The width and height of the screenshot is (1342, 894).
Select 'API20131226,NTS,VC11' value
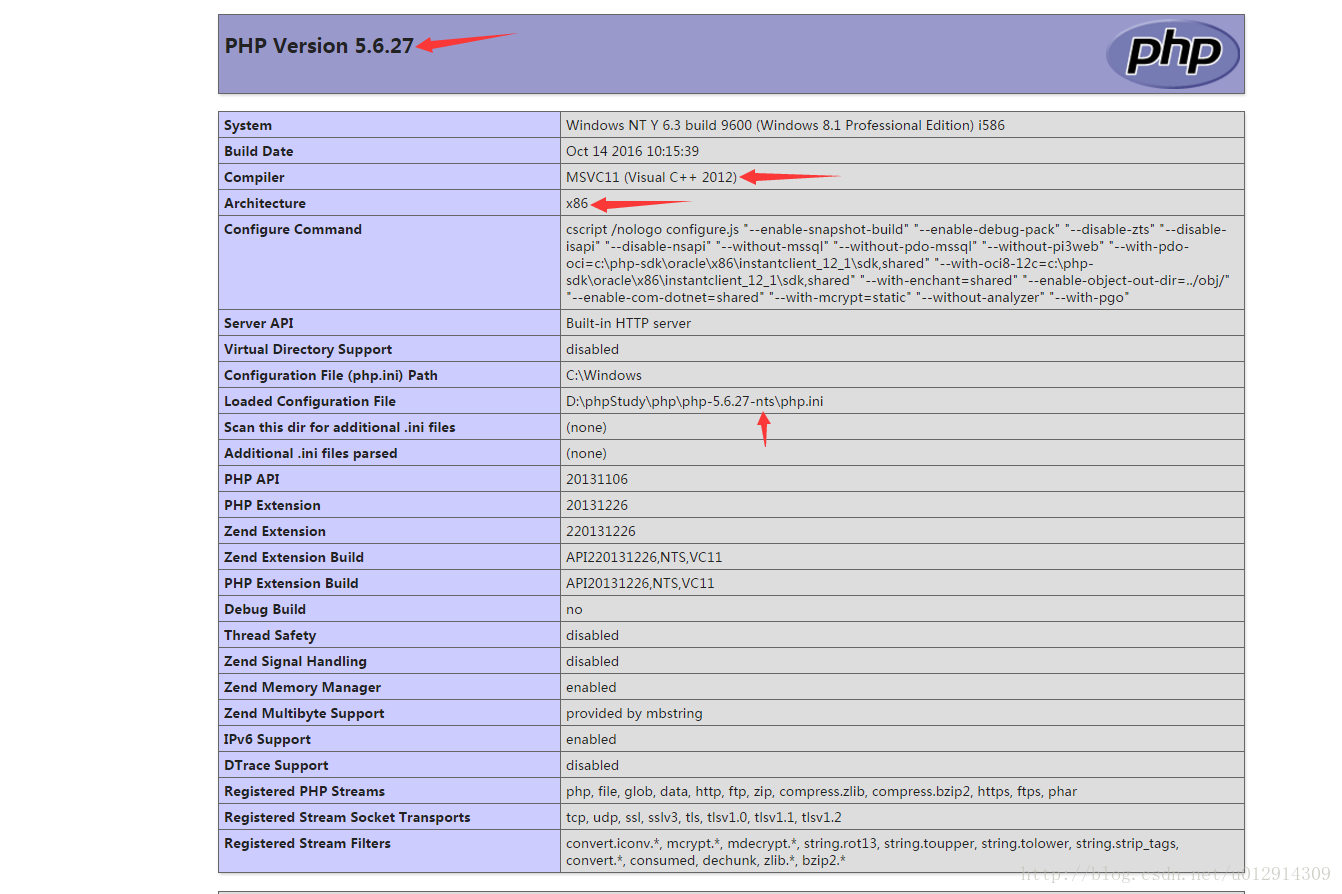point(640,583)
